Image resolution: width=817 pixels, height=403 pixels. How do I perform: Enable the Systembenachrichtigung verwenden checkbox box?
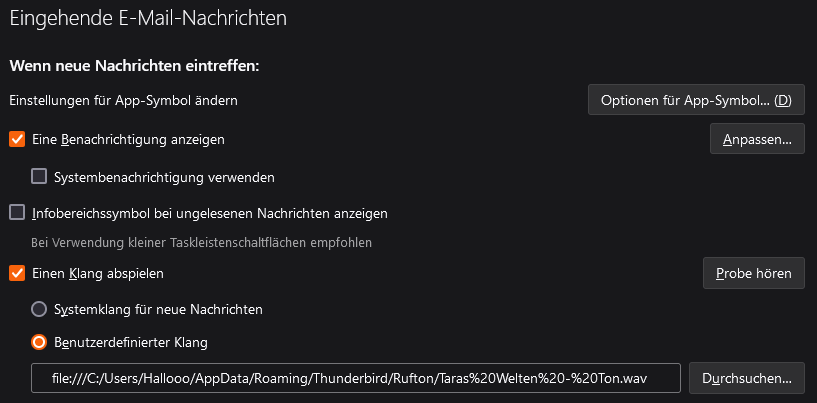pos(40,177)
